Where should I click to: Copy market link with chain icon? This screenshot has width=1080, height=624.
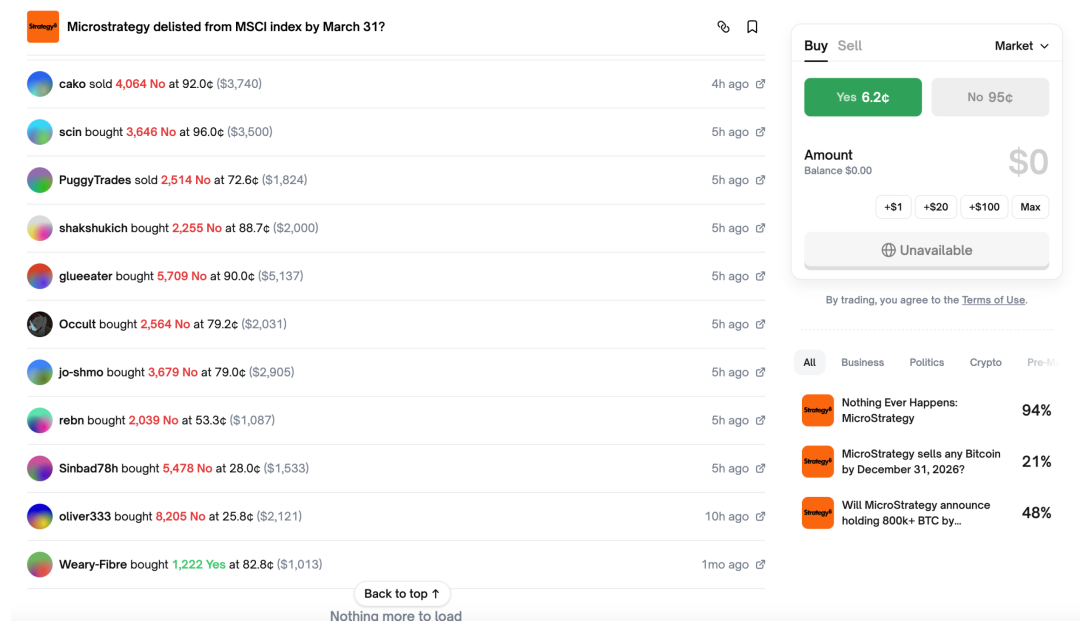[723, 27]
